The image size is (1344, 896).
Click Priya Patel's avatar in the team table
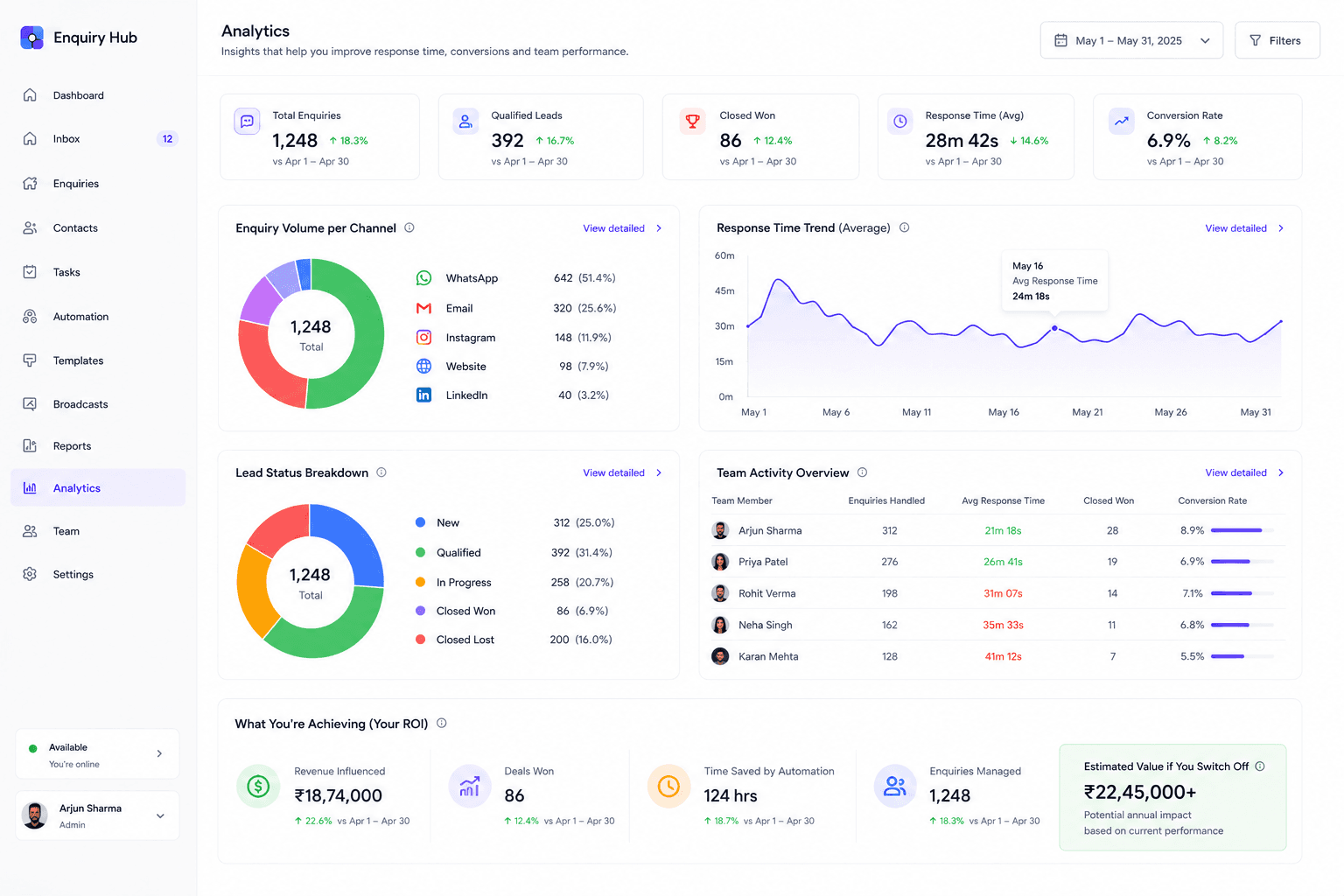pos(720,562)
